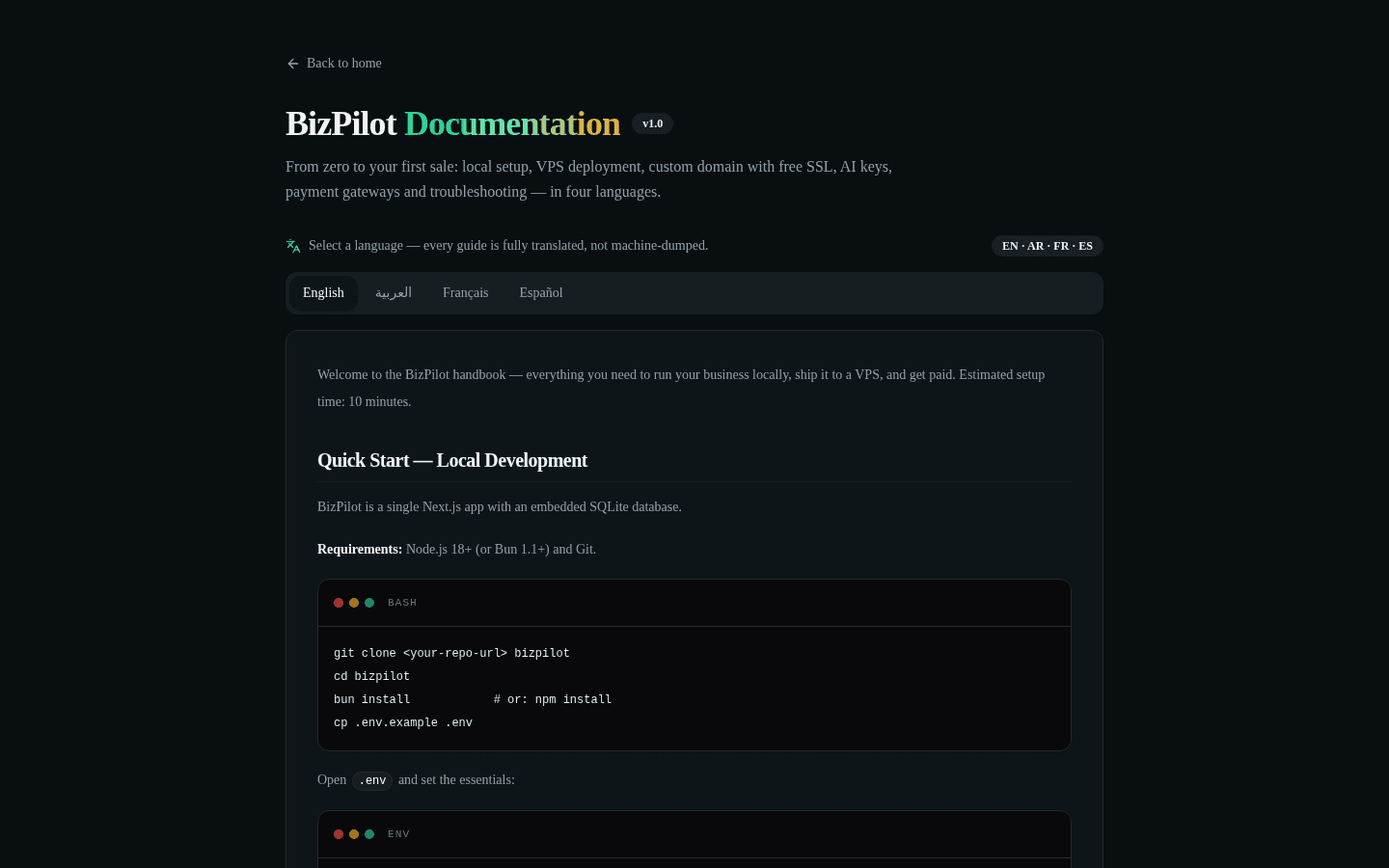The width and height of the screenshot is (1389, 868).
Task: Click the yellow dot in BASH code block
Action: pyautogui.click(x=354, y=603)
